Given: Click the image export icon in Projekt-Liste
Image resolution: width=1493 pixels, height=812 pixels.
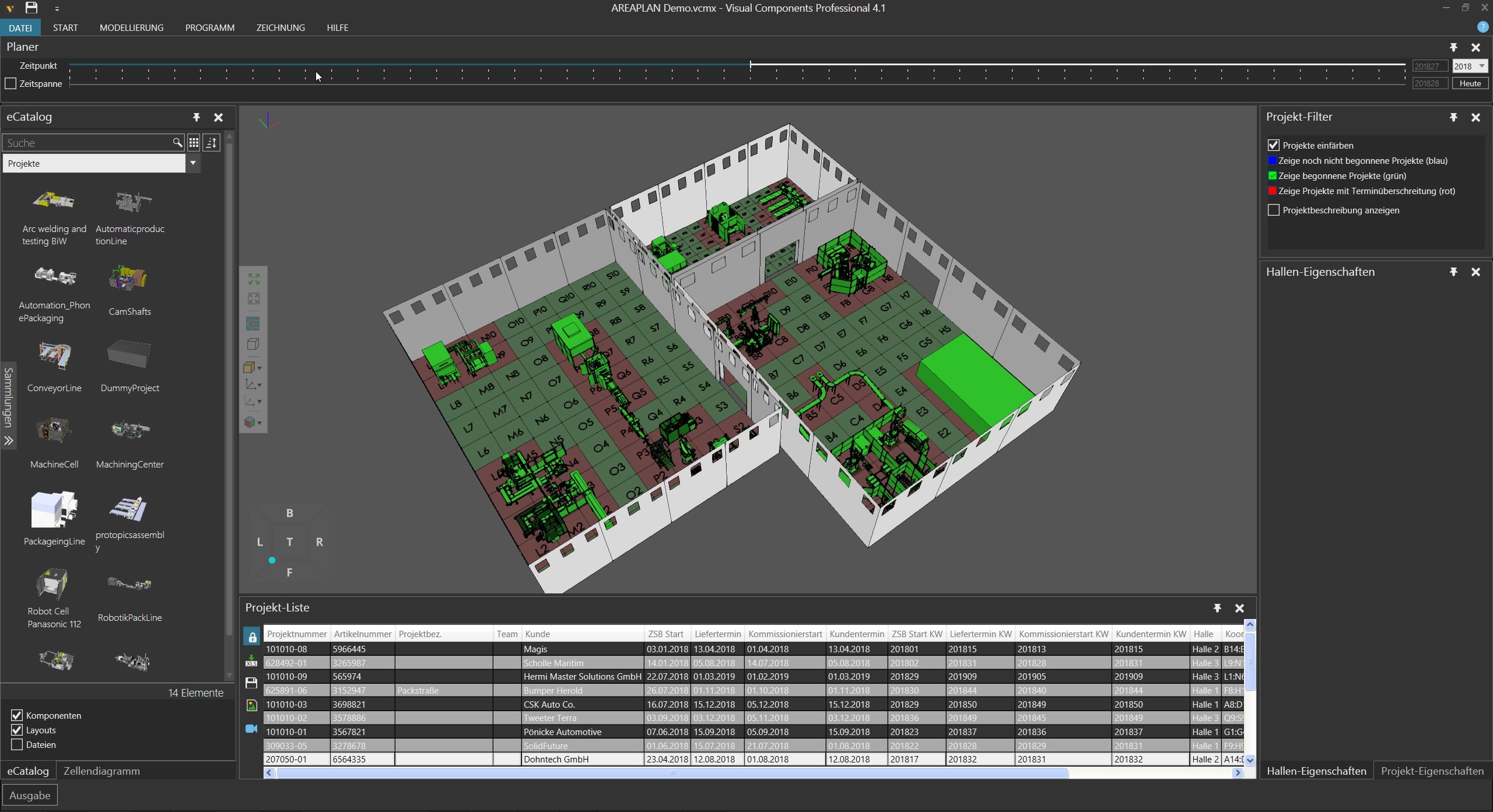Looking at the screenshot, I should tap(251, 705).
